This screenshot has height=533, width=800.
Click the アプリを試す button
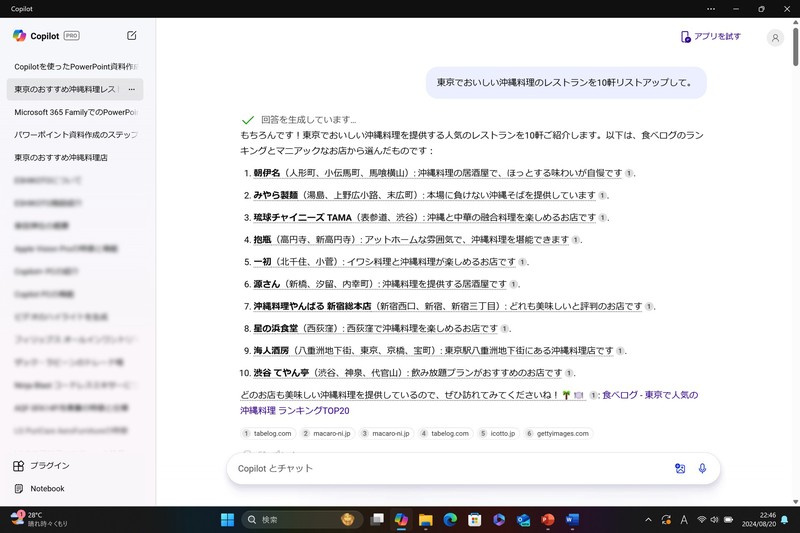pos(711,36)
